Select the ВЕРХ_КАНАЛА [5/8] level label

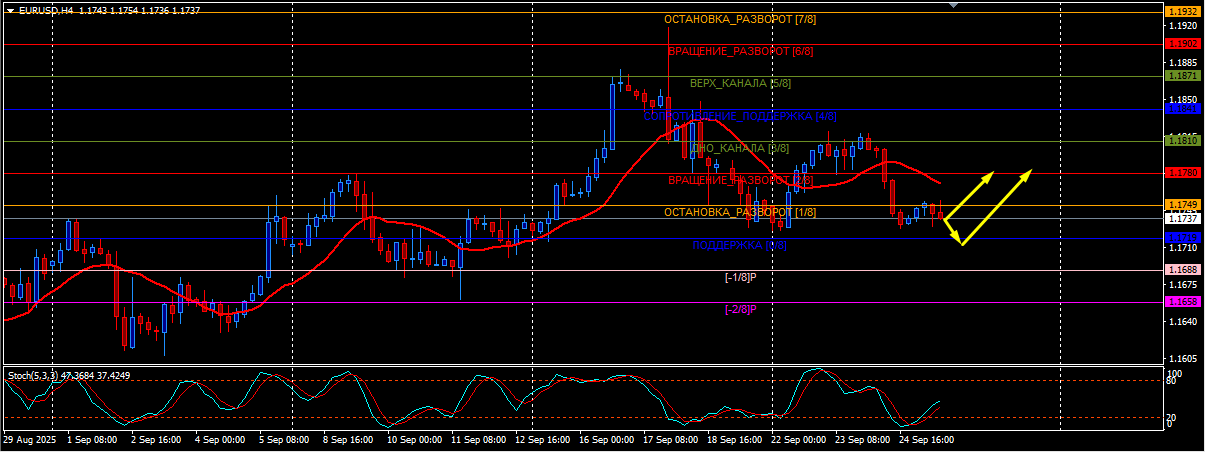point(740,83)
